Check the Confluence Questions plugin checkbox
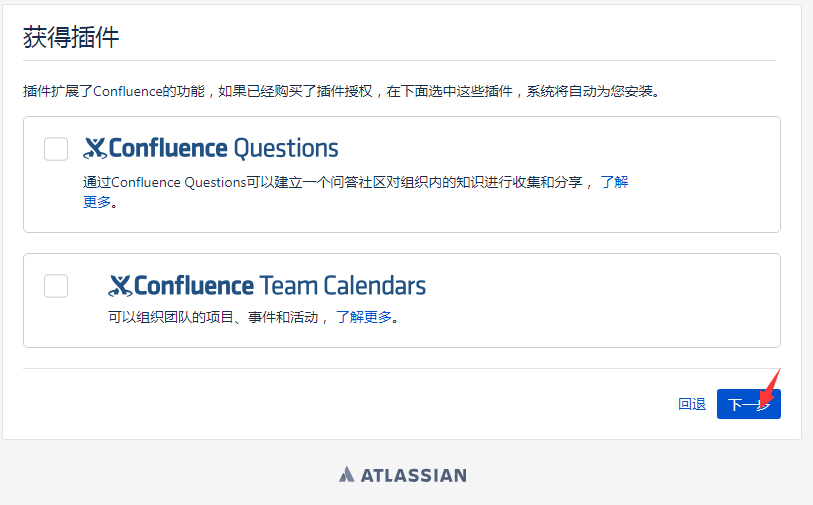This screenshot has width=813, height=505. [56, 149]
